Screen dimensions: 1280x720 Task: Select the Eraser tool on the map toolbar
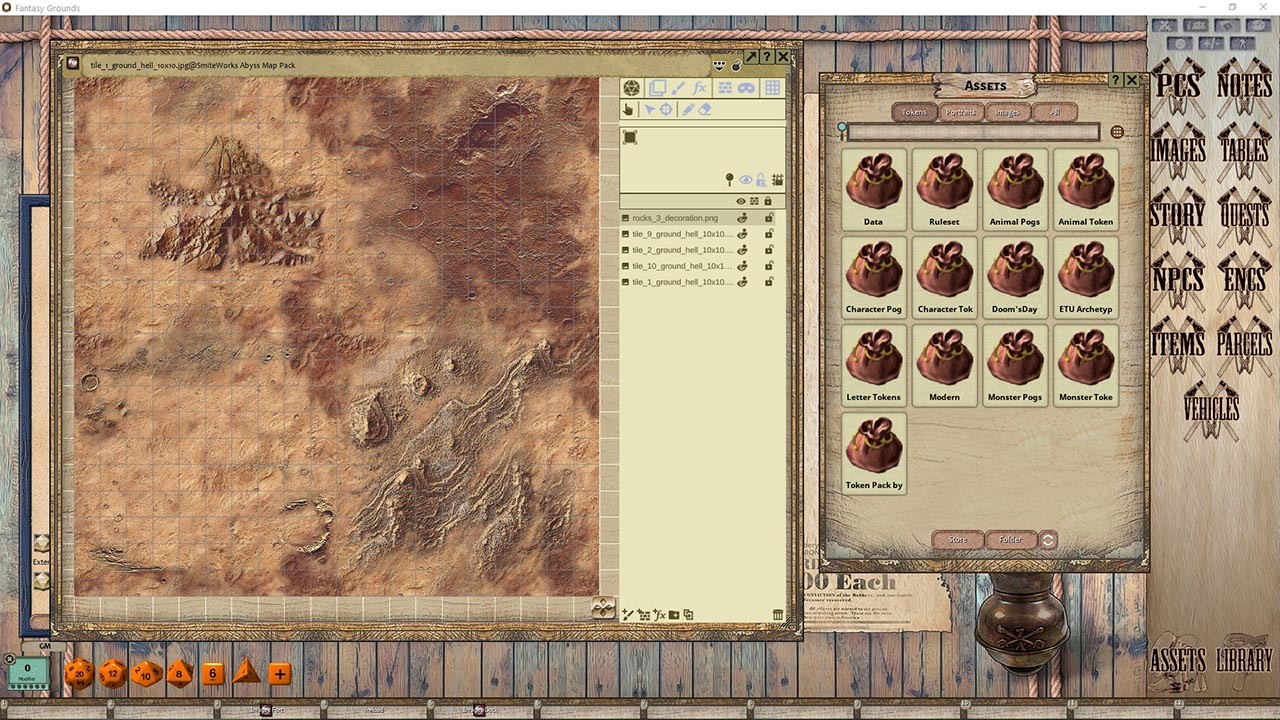[x=704, y=108]
